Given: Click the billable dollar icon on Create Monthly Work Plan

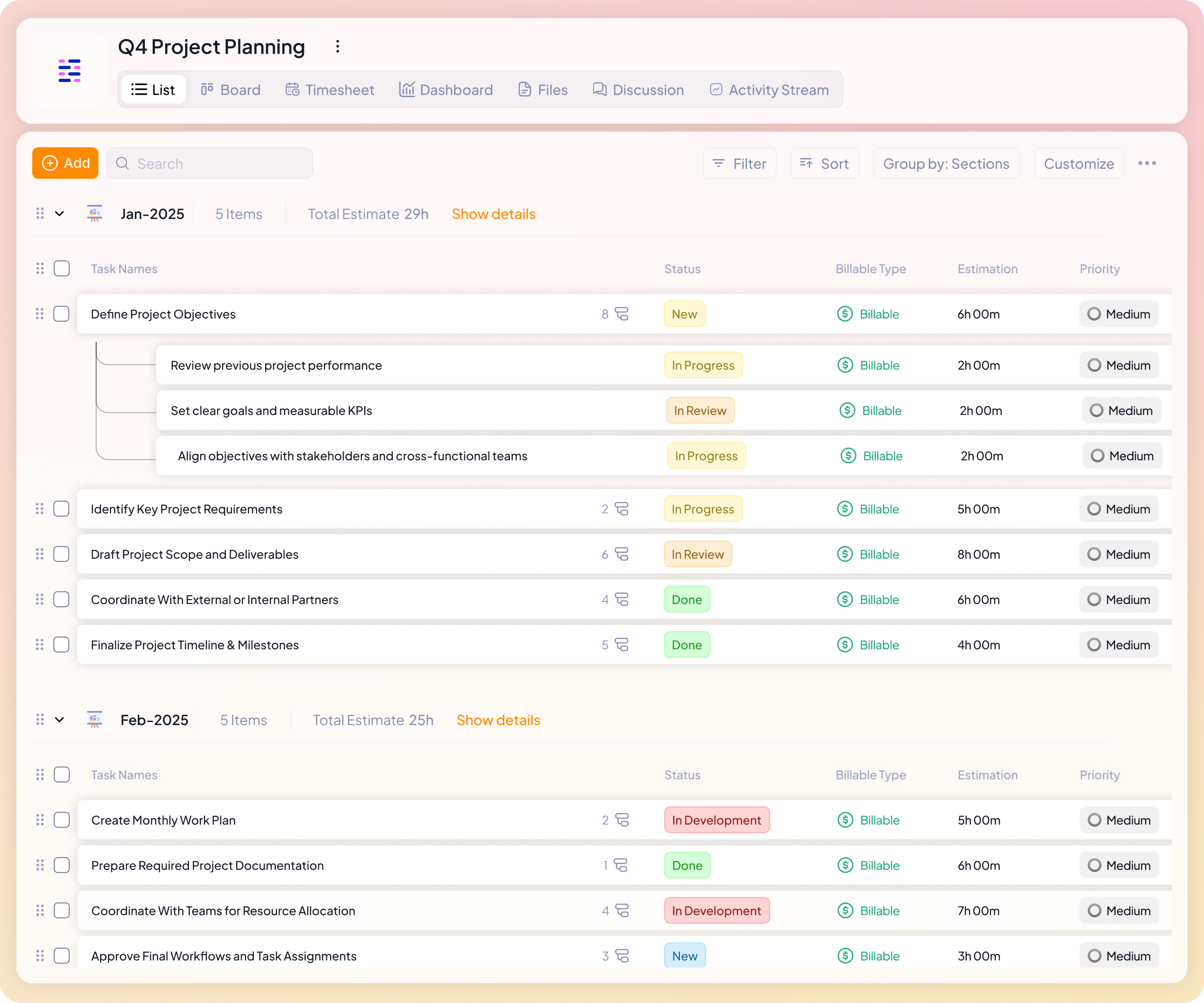Looking at the screenshot, I should pos(845,820).
